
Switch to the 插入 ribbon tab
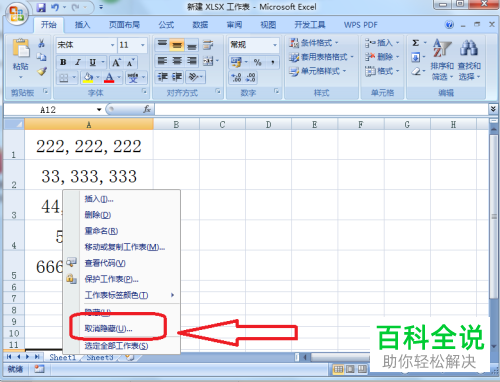click(82, 25)
